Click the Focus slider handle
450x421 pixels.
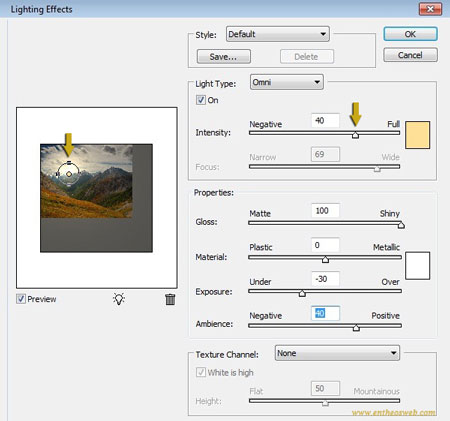coord(377,169)
